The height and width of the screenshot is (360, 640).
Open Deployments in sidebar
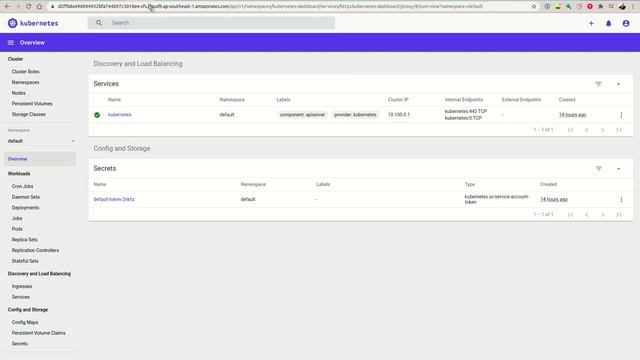click(25, 208)
